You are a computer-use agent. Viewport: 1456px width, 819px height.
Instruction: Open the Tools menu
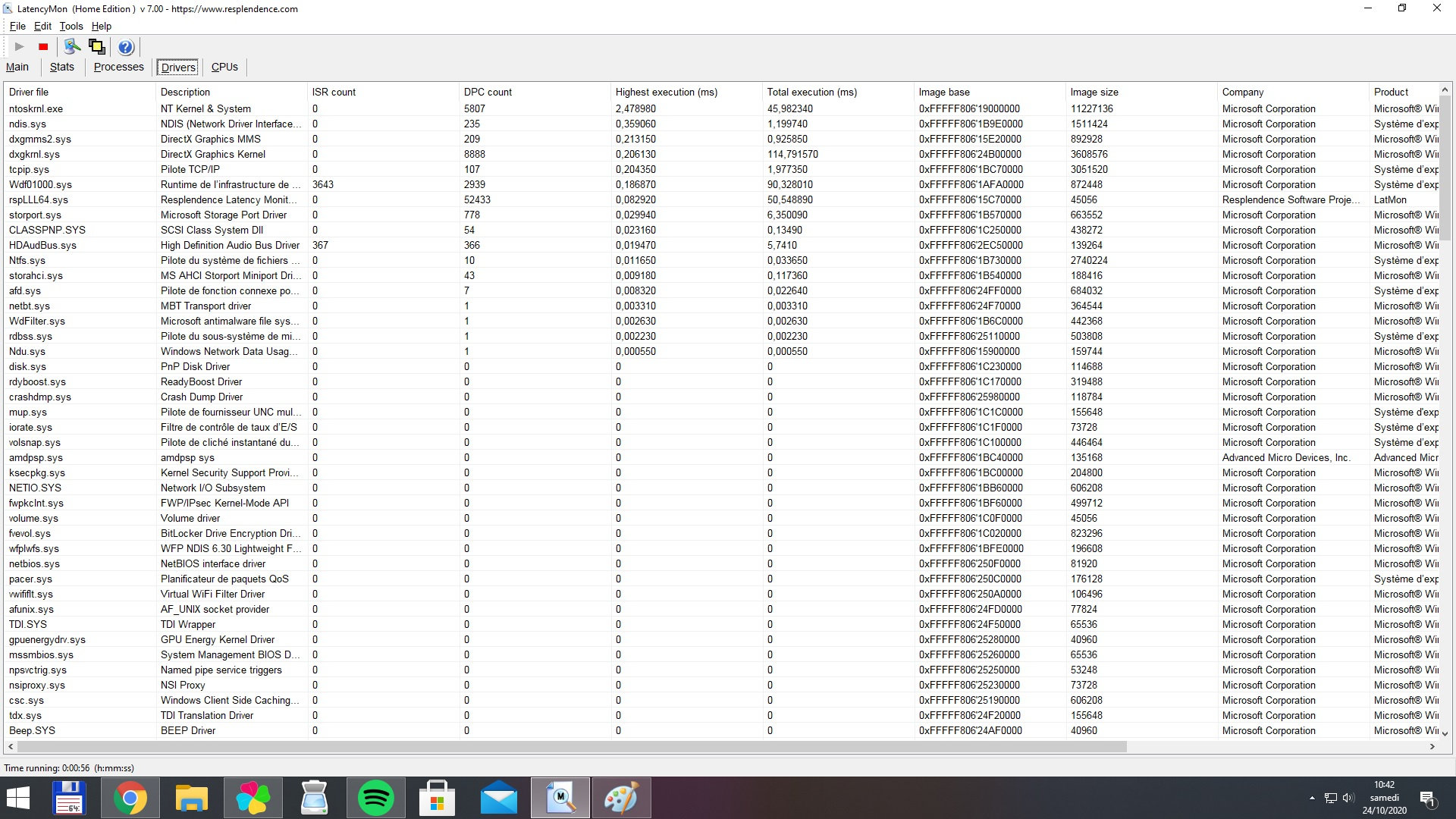point(71,26)
